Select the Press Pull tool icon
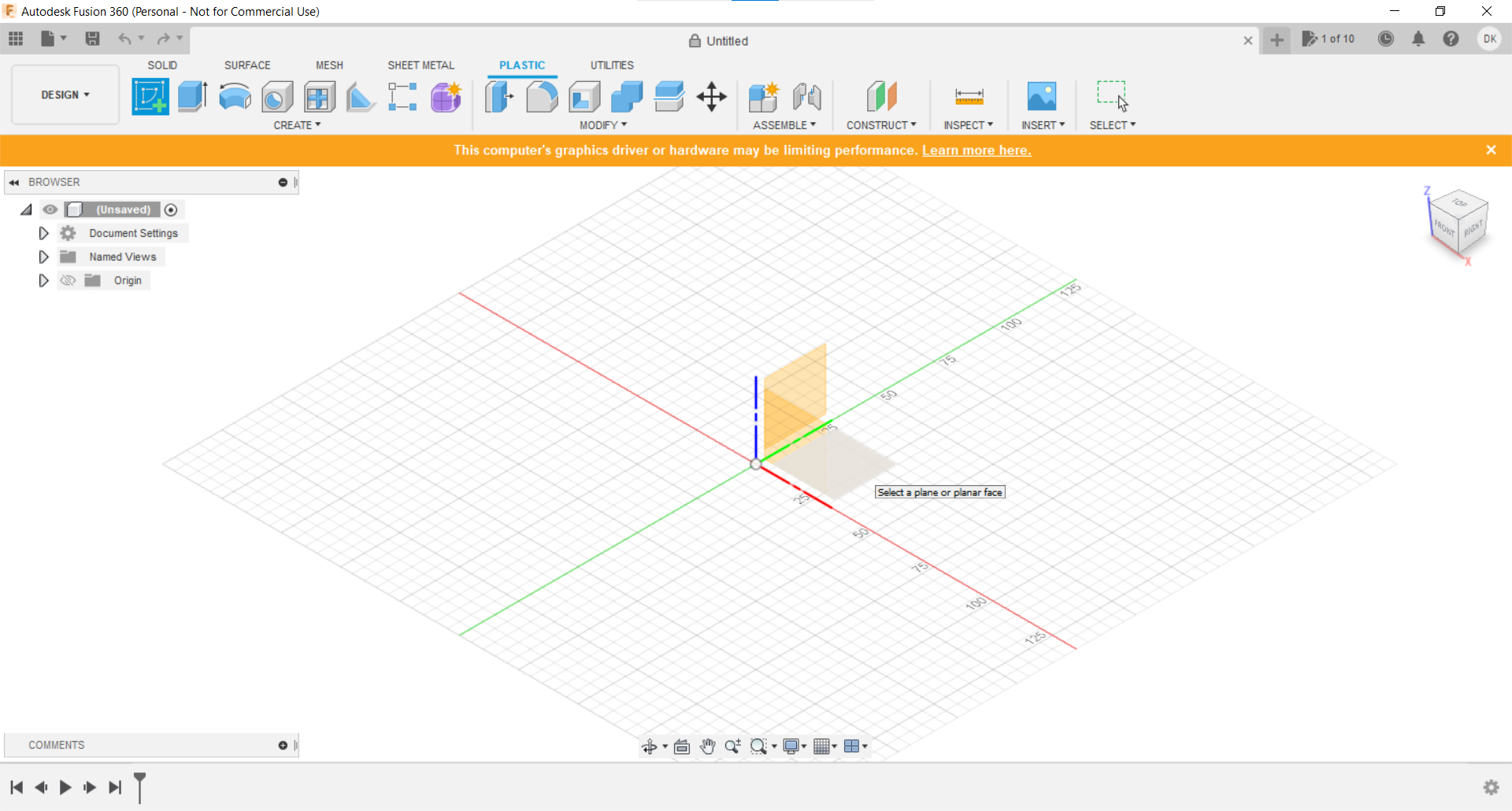This screenshot has width=1512, height=811. [499, 97]
